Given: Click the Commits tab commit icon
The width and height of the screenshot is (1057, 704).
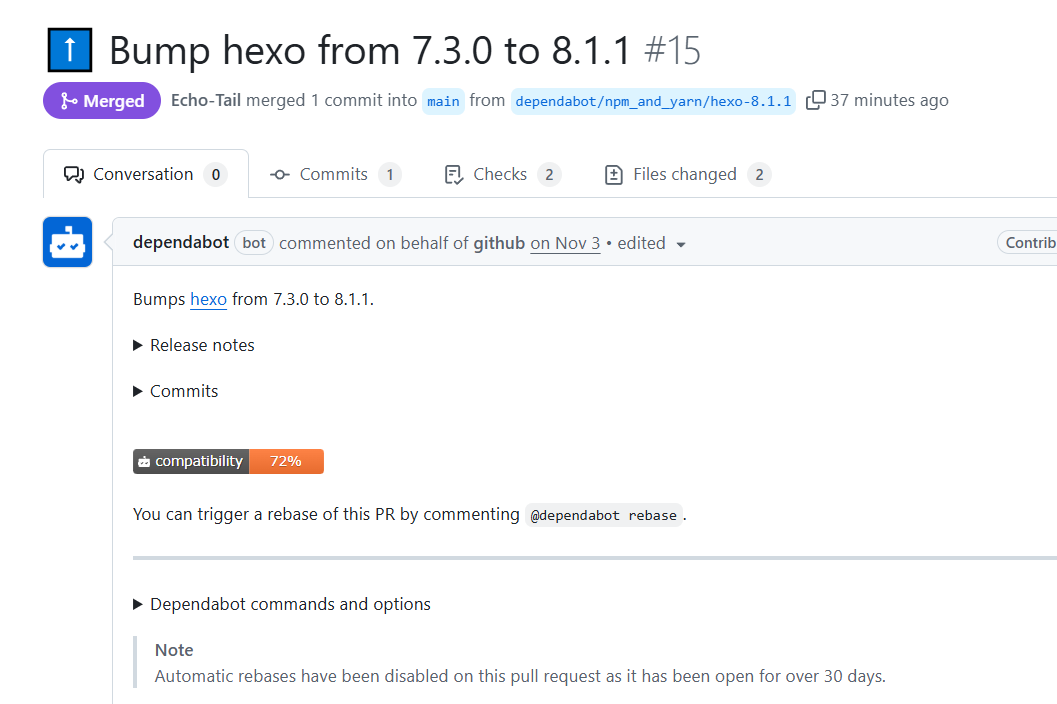Looking at the screenshot, I should click(x=280, y=175).
